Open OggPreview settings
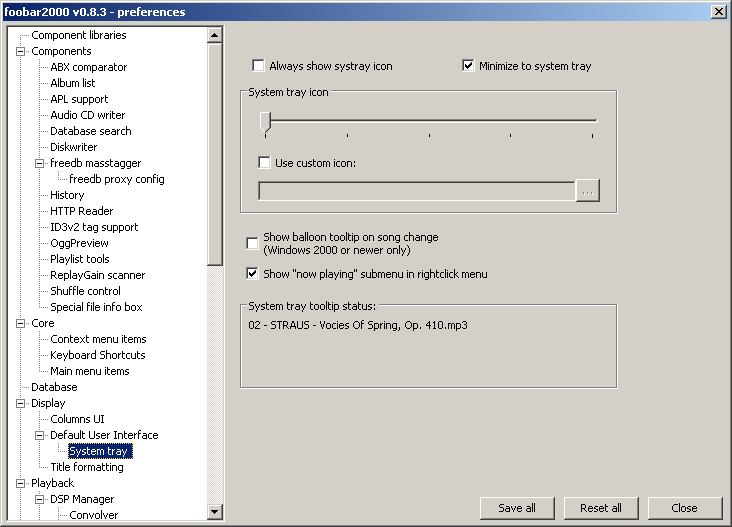This screenshot has width=732, height=527. click(x=79, y=243)
